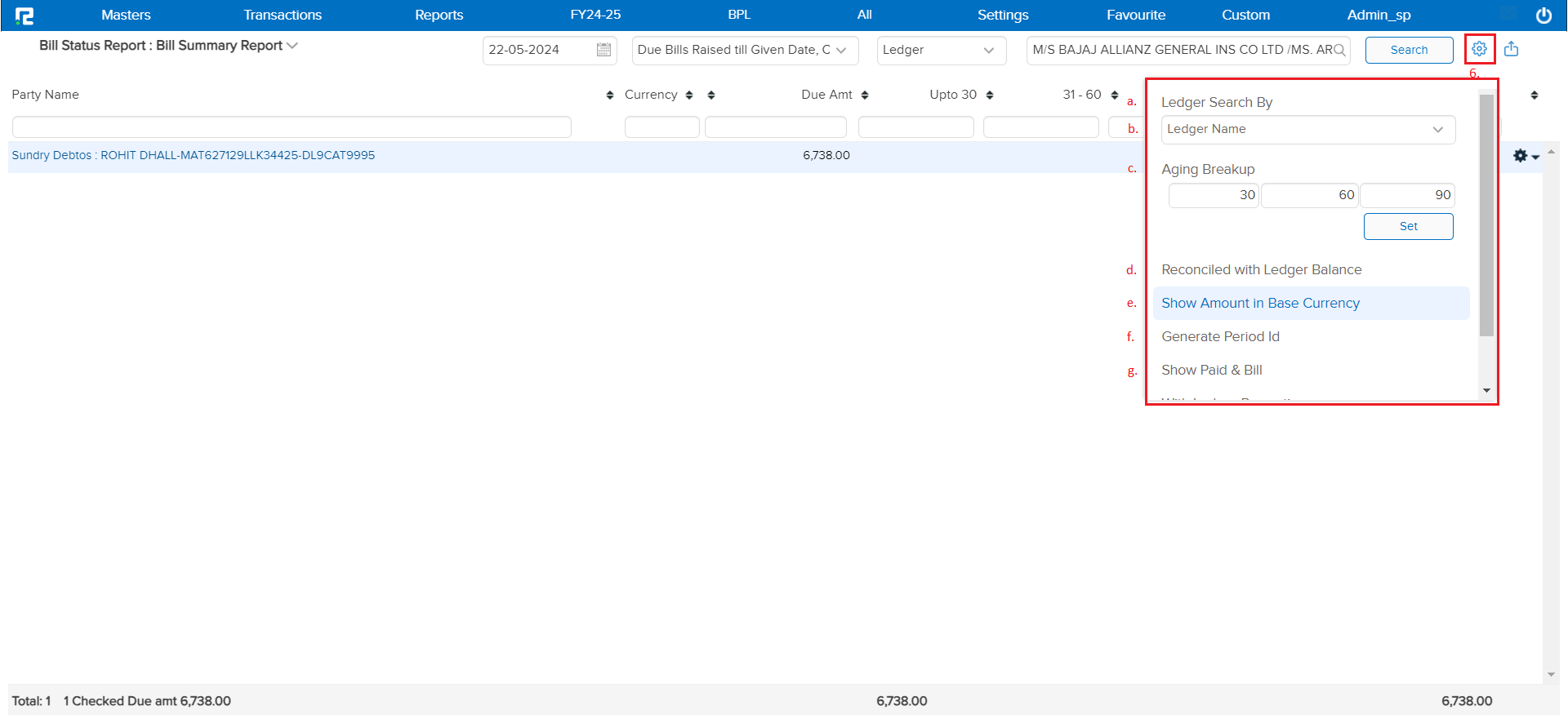This screenshot has width=1568, height=715.
Task: Click the home logo icon
Action: [24, 16]
